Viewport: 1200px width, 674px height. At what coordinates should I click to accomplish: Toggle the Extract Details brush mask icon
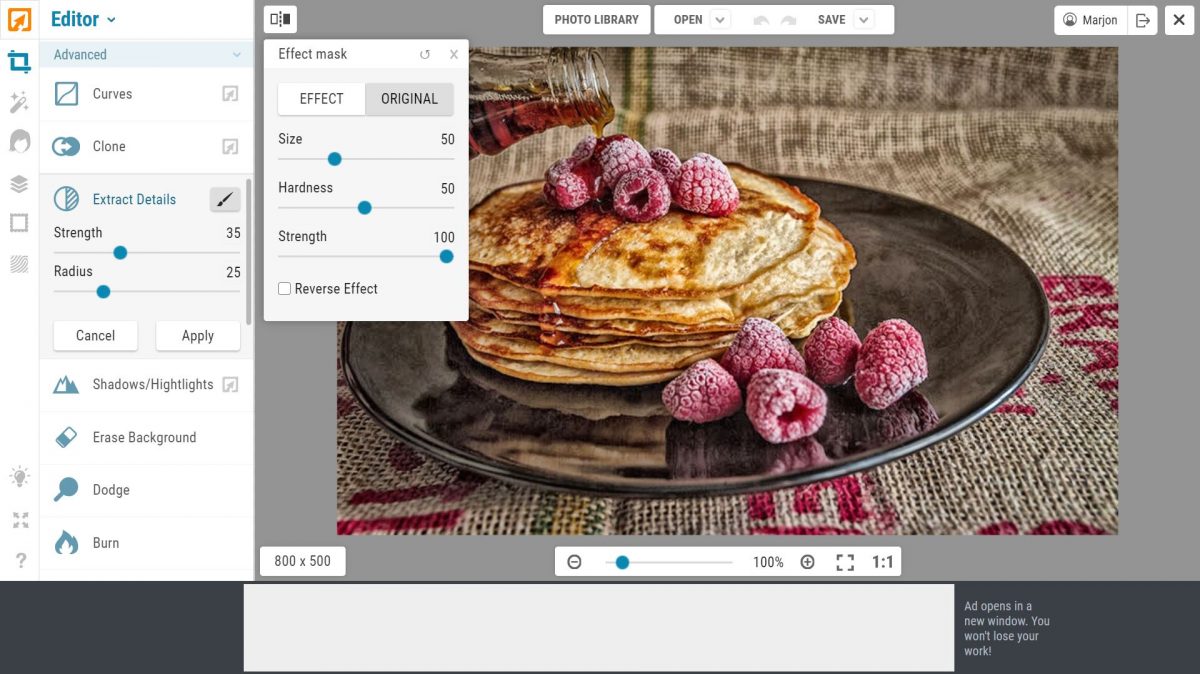tap(225, 199)
